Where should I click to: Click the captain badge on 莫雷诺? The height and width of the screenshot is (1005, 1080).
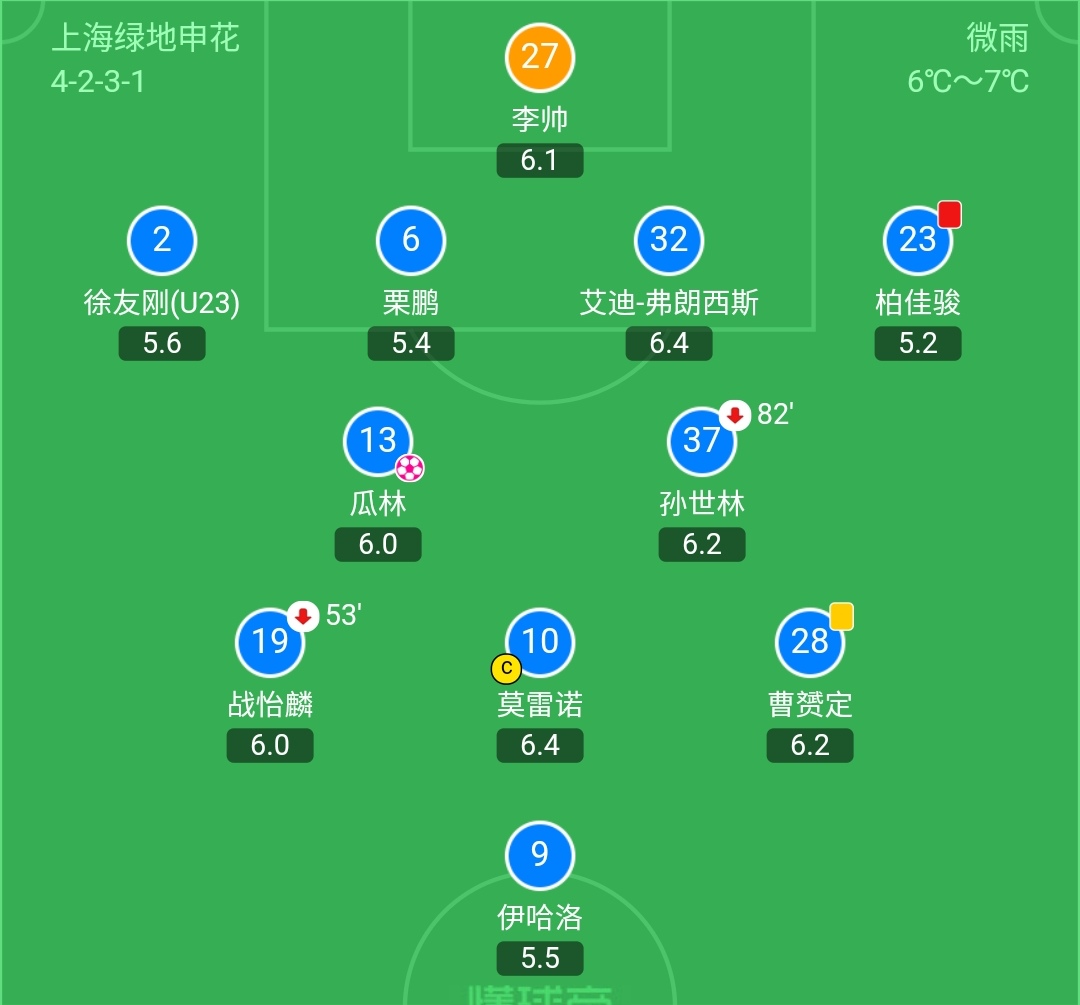coord(506,667)
